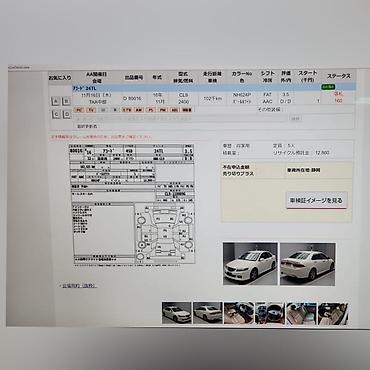Click the その他装備 label
Image resolution: width=370 pixels, height=370 pixels.
269,109
